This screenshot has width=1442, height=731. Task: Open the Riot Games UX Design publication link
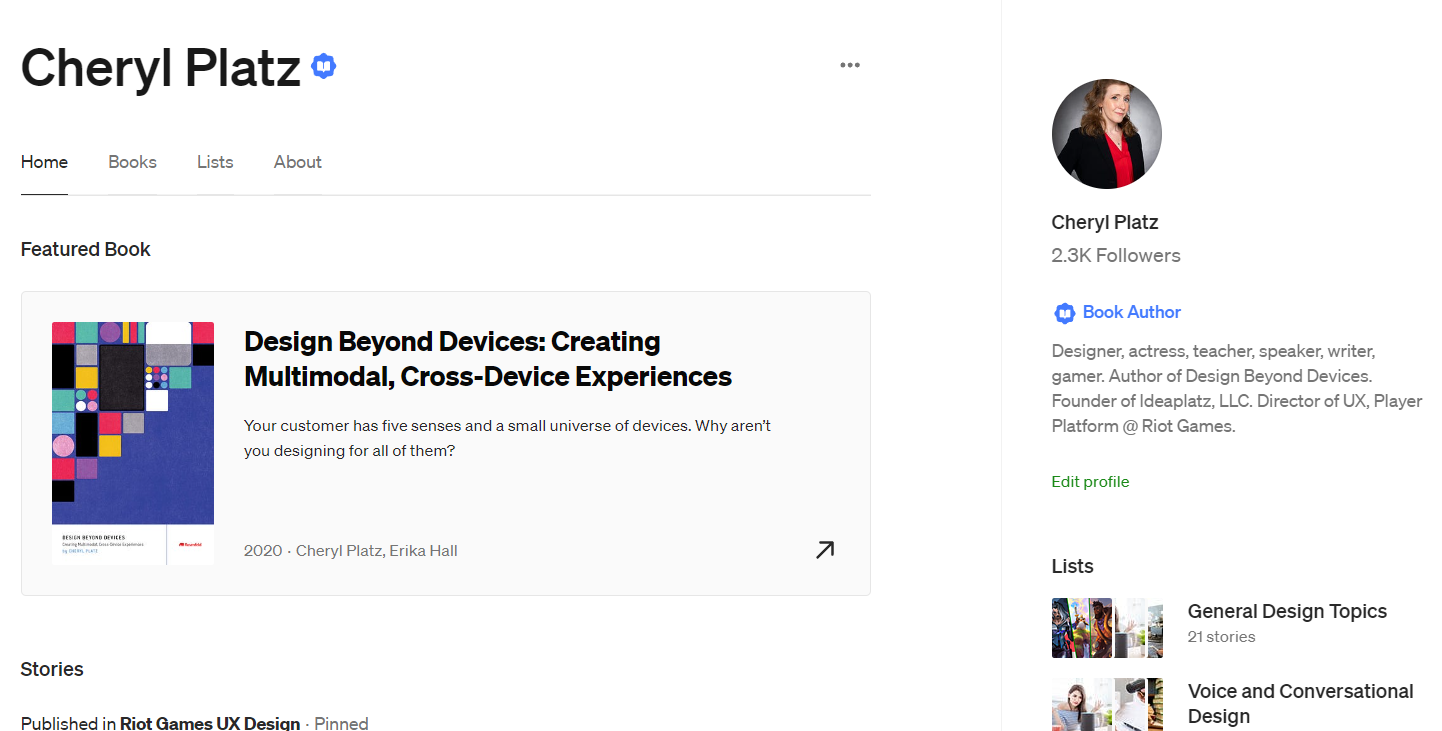coord(210,723)
